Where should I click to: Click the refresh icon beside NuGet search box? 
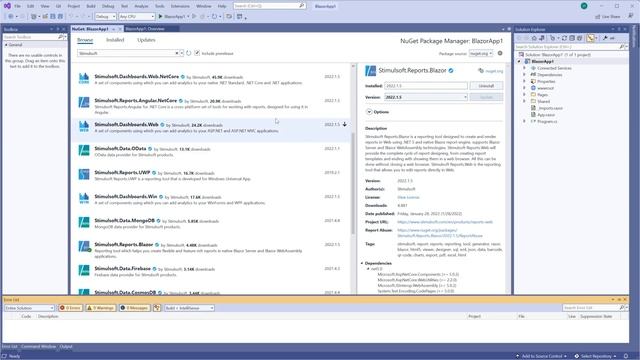[x=189, y=53]
